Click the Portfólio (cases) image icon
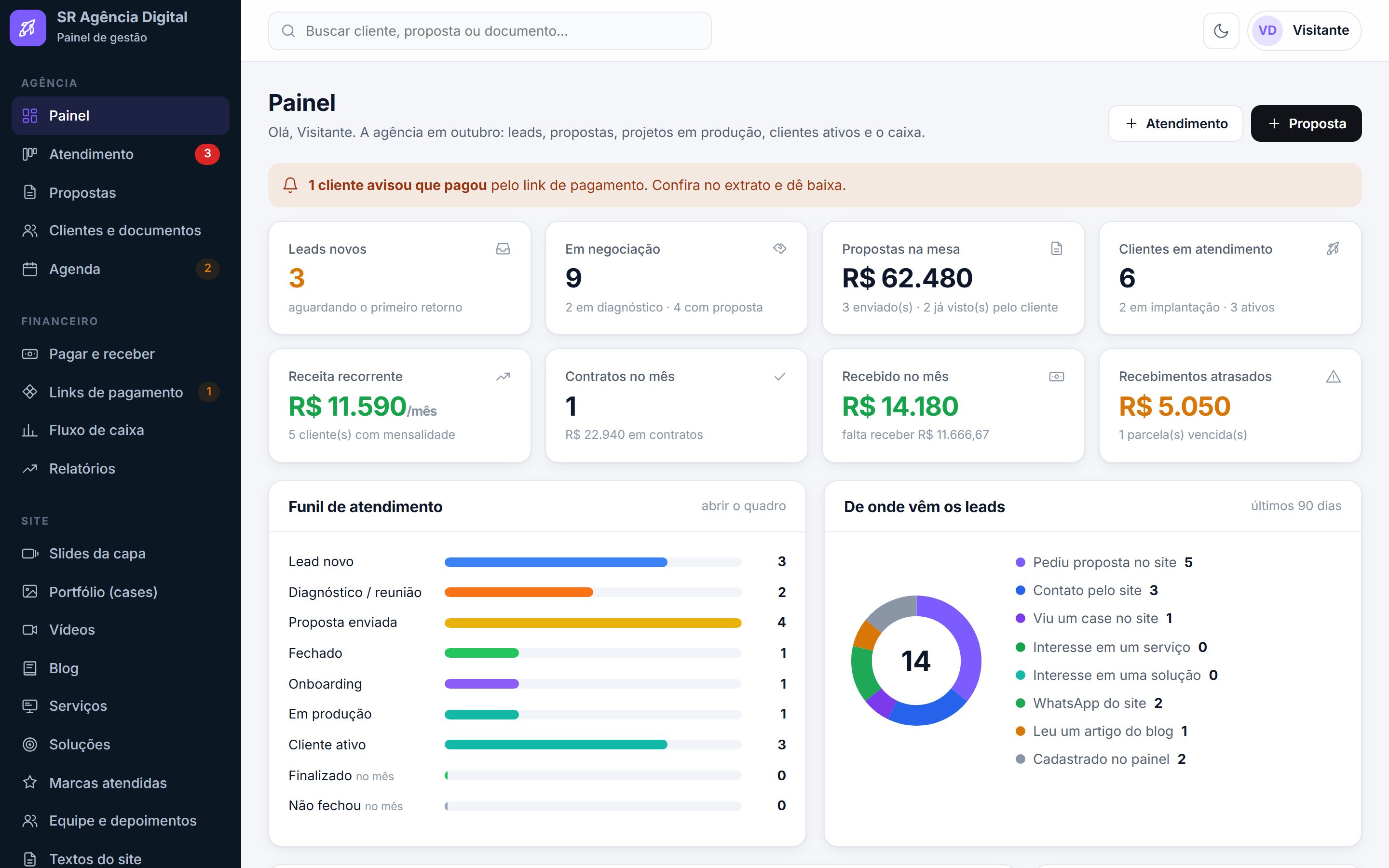The width and height of the screenshot is (1389, 868). 30,591
